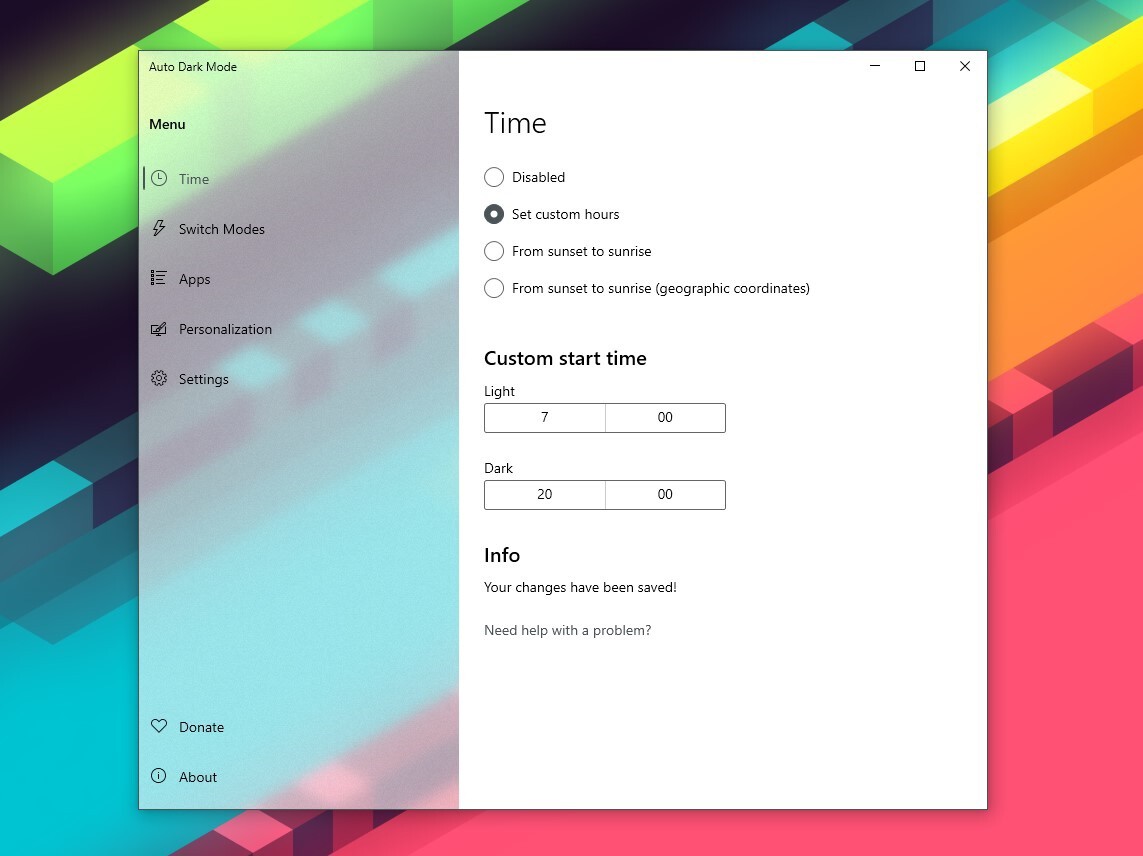Click the info icon next to About
Viewport: 1143px width, 856px height.
click(x=159, y=776)
